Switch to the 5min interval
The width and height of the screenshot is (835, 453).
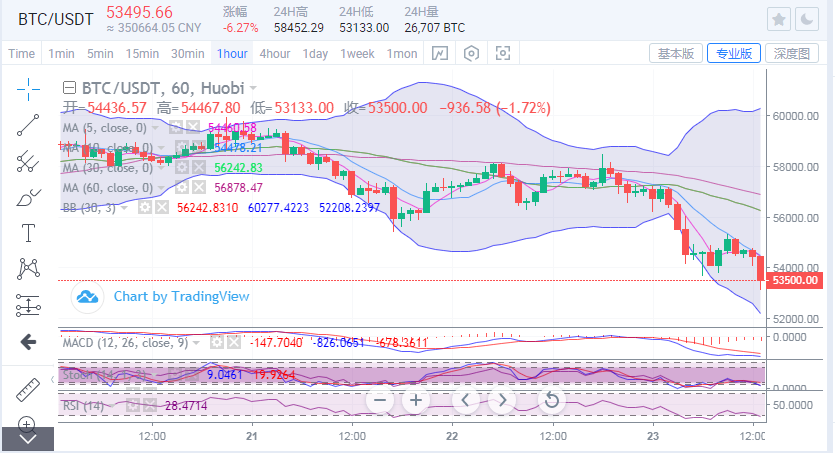pyautogui.click(x=100, y=54)
